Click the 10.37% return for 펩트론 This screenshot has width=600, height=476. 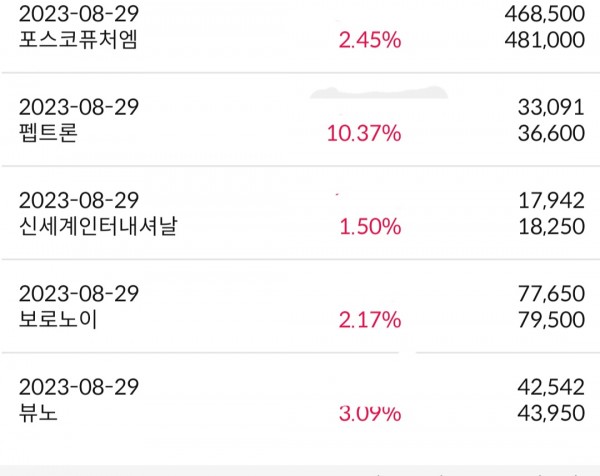pyautogui.click(x=364, y=132)
